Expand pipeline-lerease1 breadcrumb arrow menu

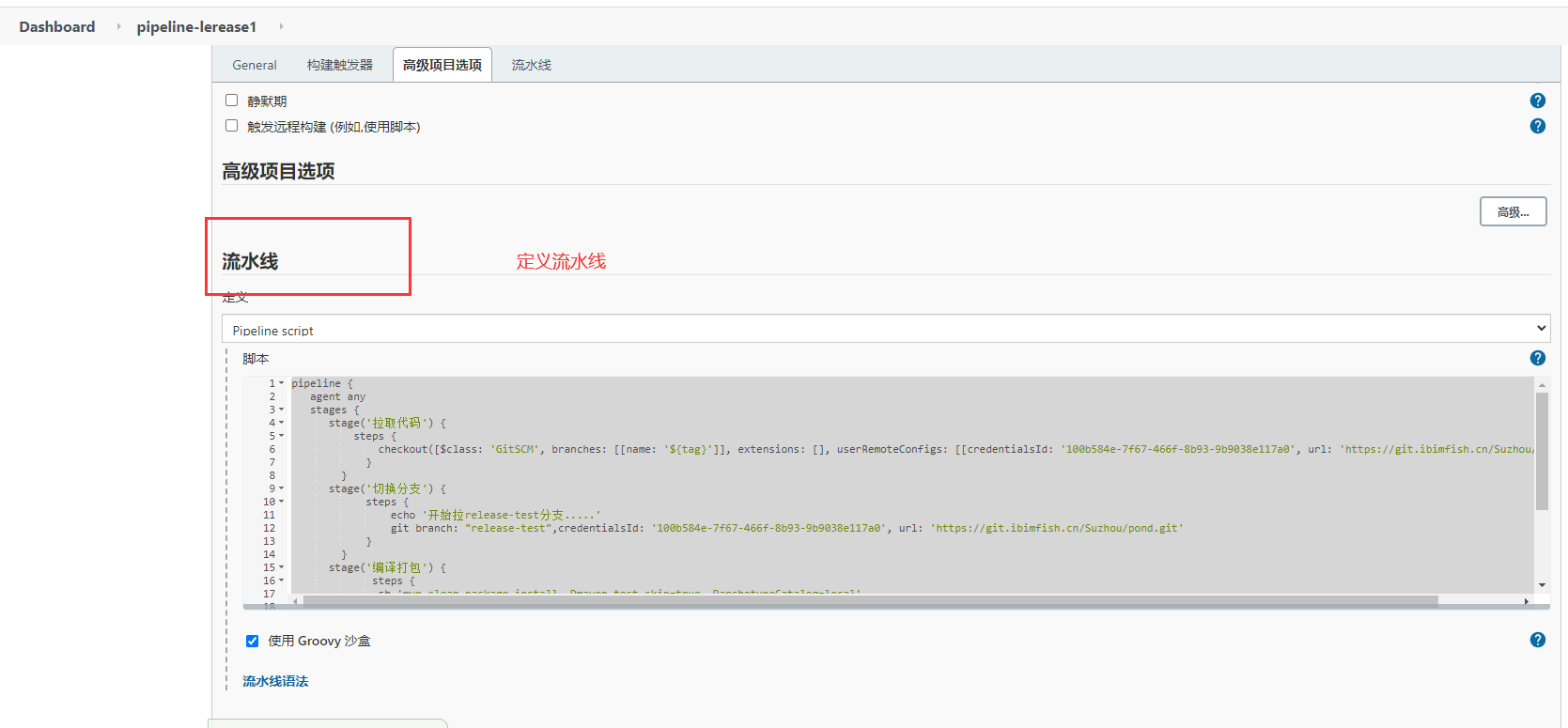pos(281,26)
